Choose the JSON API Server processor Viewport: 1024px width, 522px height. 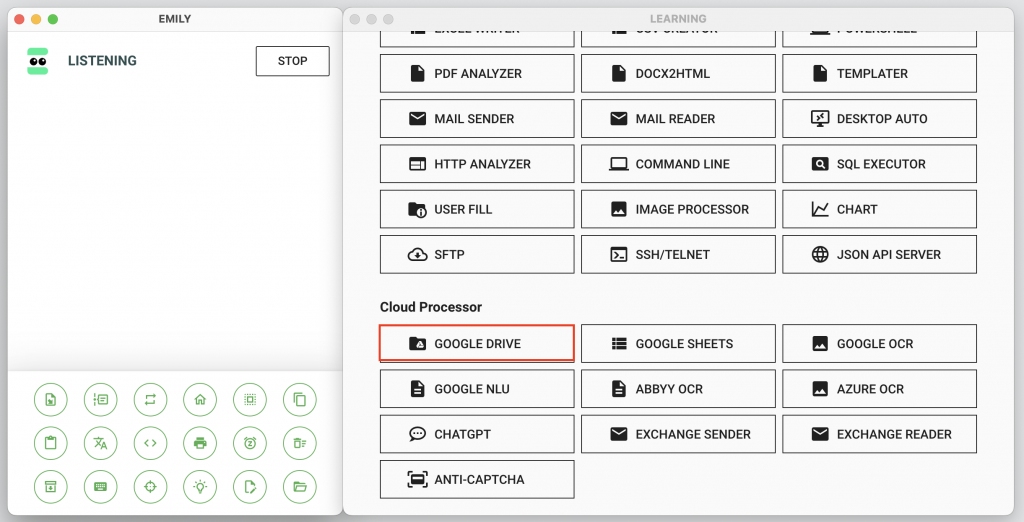879,254
